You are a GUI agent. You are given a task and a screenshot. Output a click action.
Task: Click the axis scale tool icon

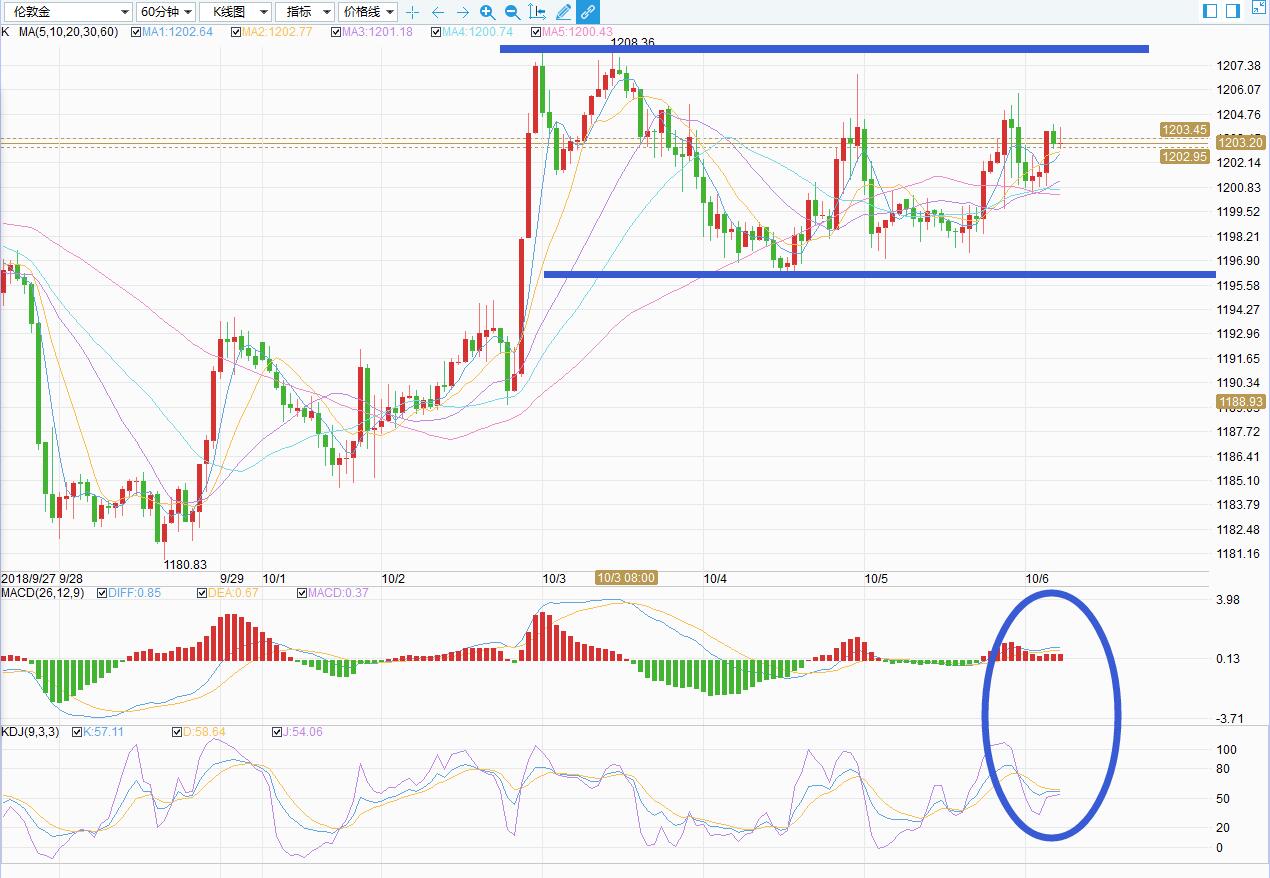(x=537, y=12)
